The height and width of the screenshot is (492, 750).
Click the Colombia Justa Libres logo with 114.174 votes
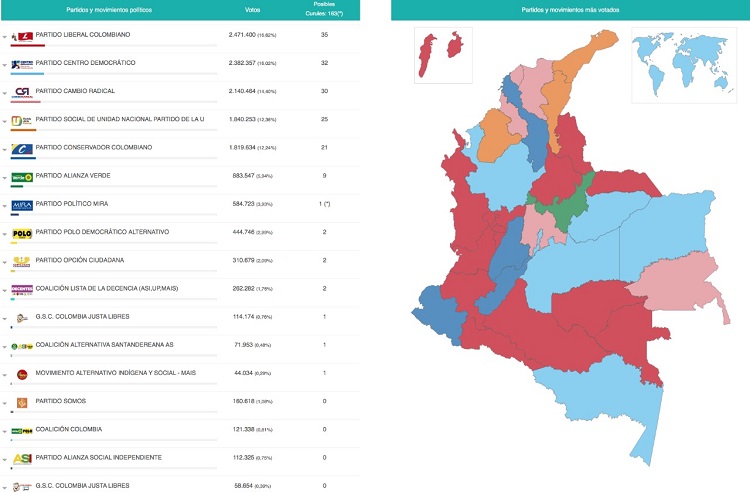22,318
